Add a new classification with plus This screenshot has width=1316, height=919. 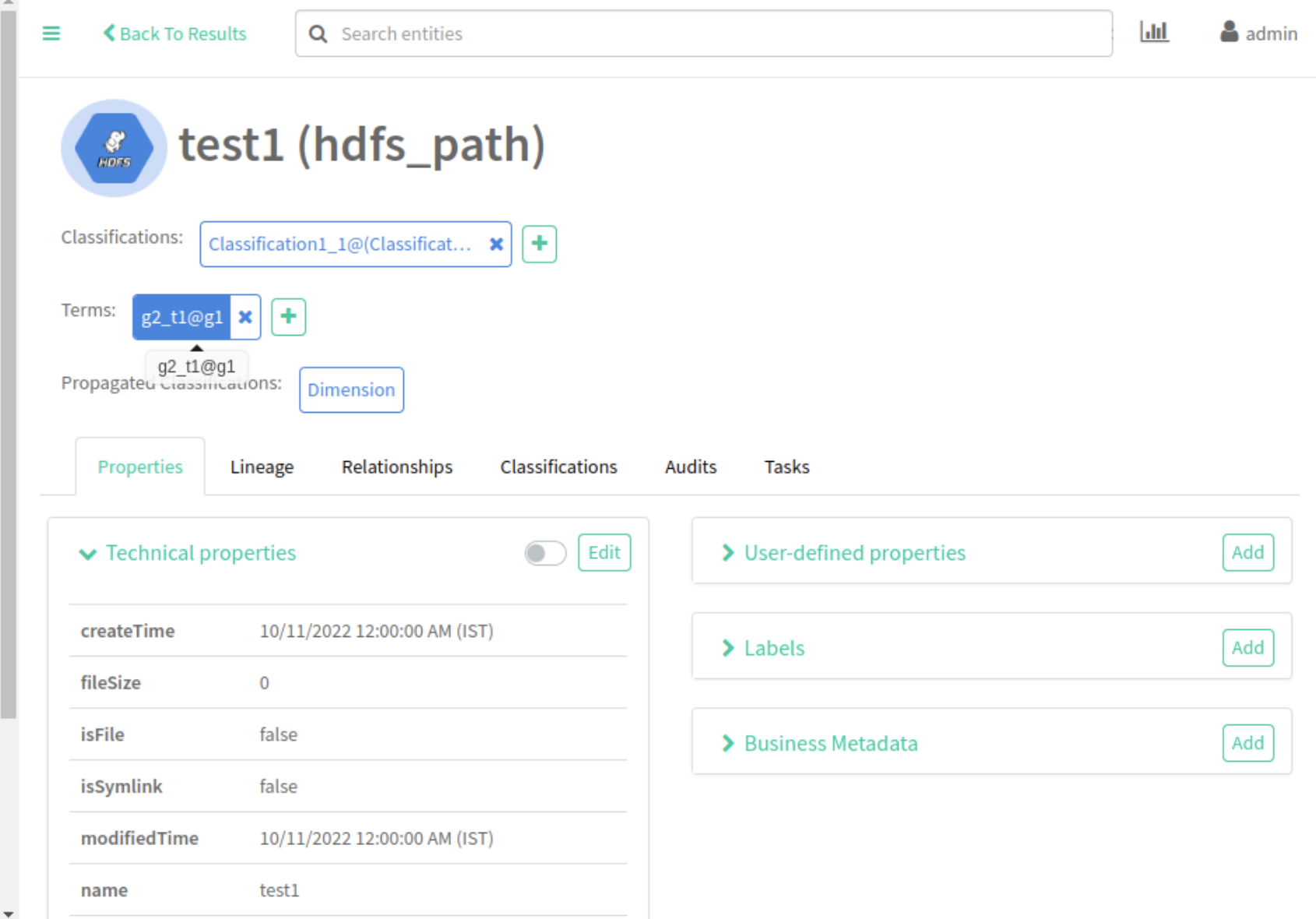539,245
